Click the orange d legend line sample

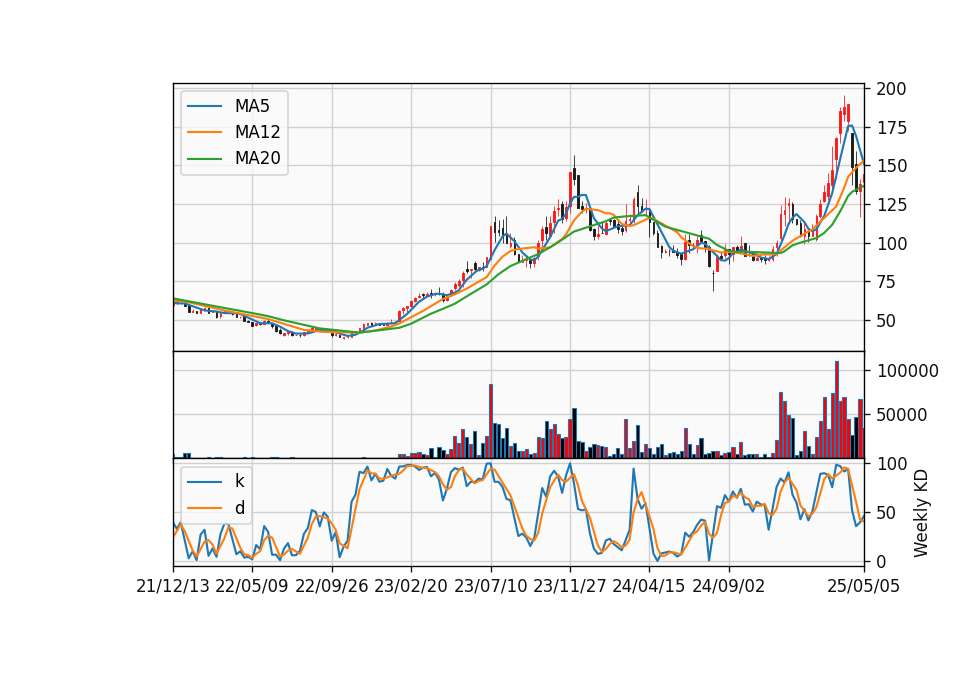(x=204, y=508)
